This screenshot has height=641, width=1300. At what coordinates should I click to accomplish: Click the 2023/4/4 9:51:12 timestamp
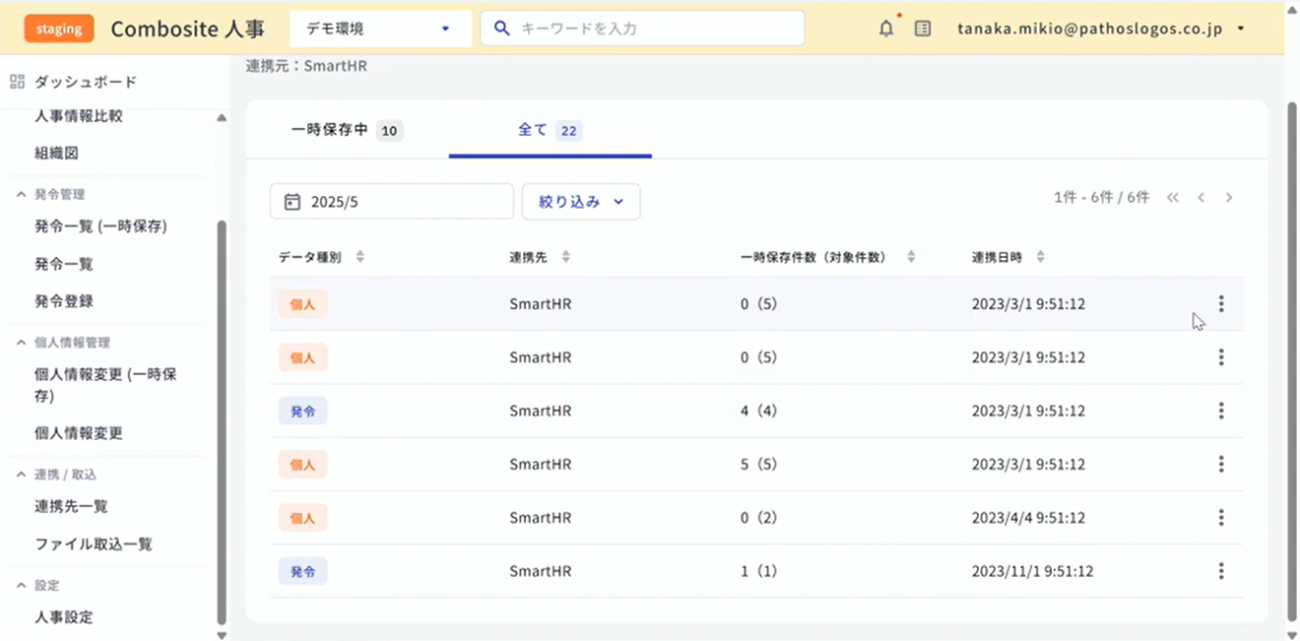[1028, 518]
